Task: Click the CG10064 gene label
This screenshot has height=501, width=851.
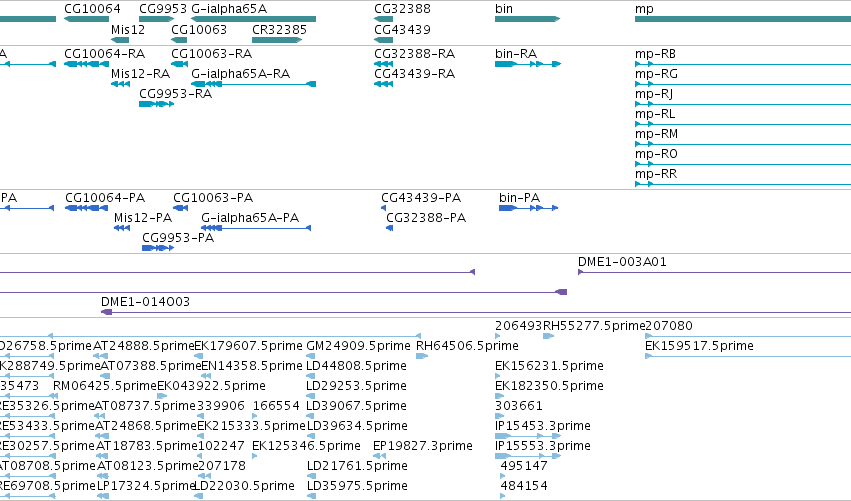Action: [x=92, y=9]
